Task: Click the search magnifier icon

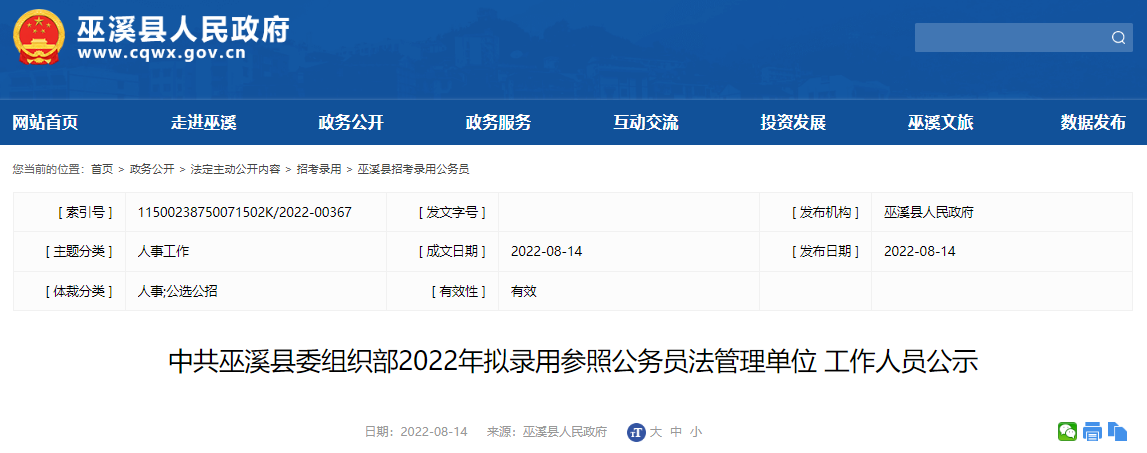Action: (1118, 38)
